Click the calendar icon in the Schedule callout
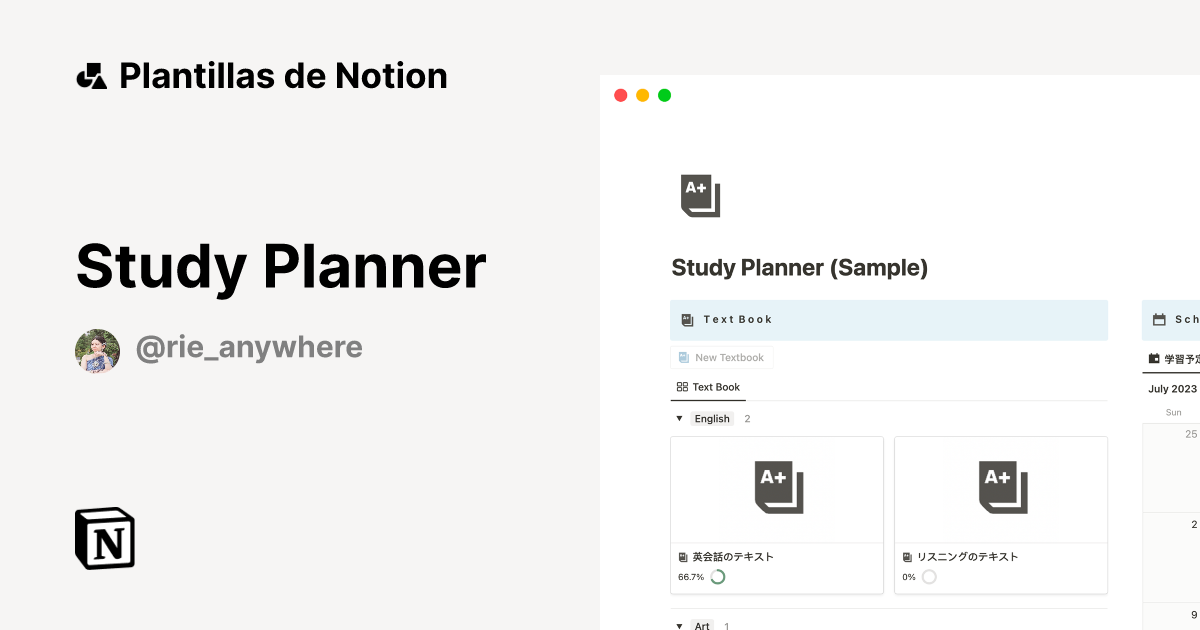The width and height of the screenshot is (1200, 630). 1157,319
